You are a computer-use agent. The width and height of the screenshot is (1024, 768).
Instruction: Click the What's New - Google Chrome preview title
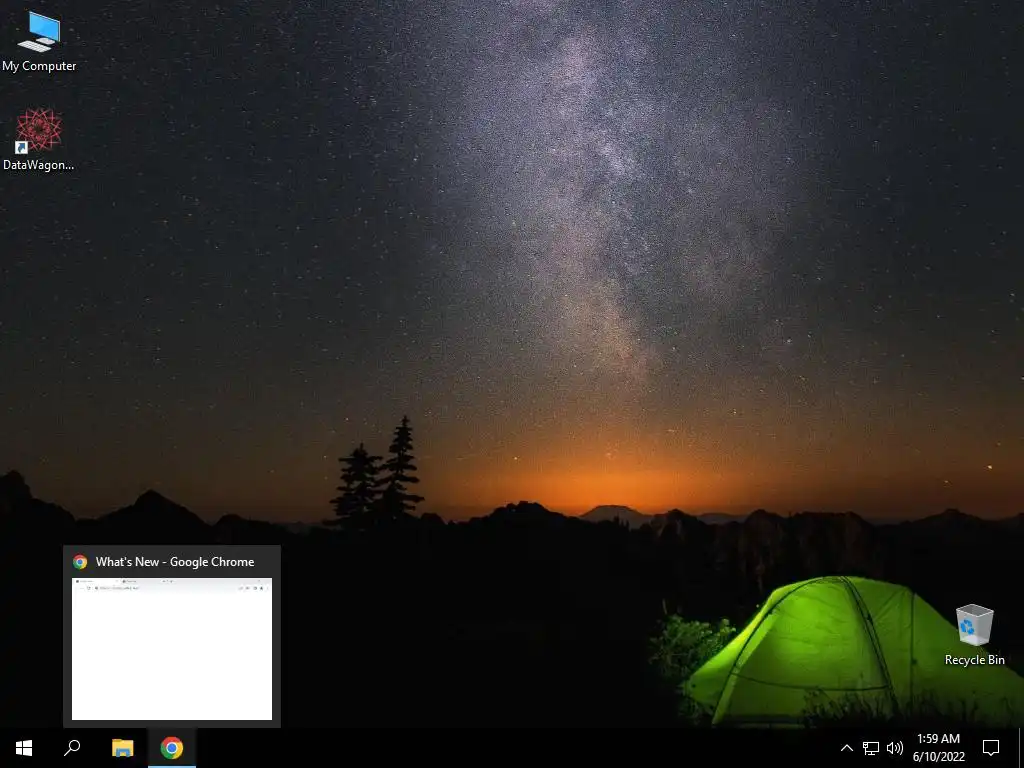(175, 562)
